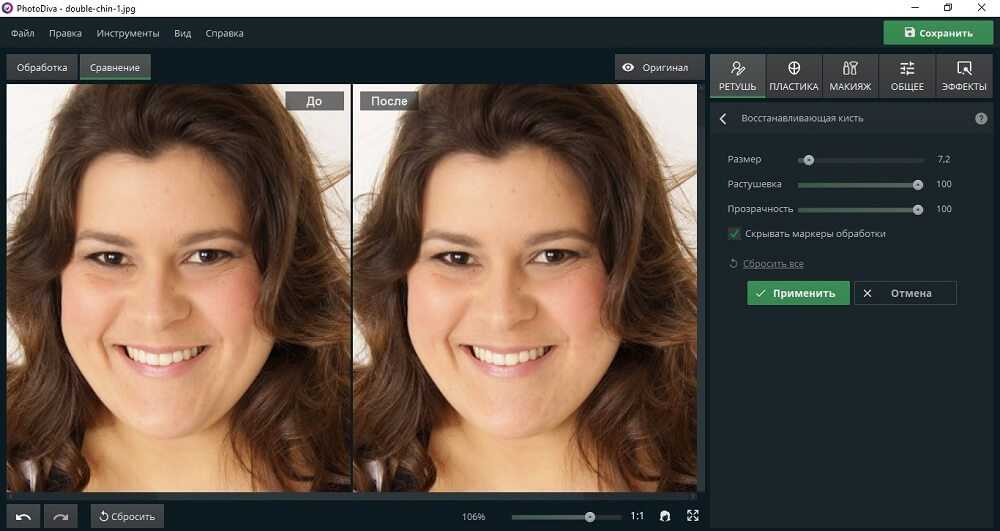Select the Общее general settings tab

[x=907, y=76]
